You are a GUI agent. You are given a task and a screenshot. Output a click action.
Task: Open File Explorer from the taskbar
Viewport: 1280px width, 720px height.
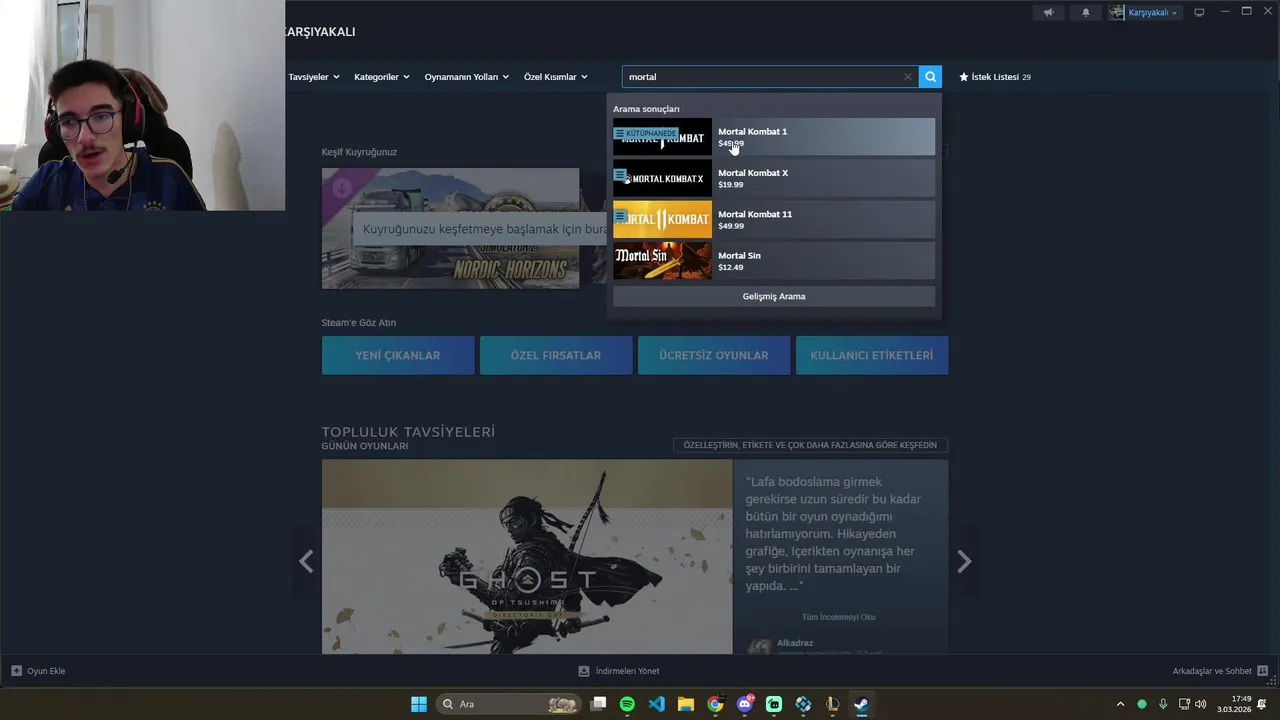click(x=686, y=704)
